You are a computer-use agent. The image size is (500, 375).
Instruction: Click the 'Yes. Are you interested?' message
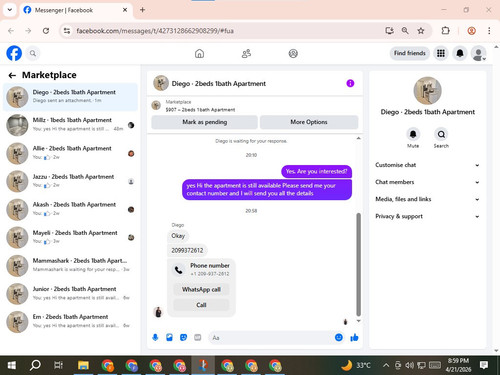[x=316, y=172]
